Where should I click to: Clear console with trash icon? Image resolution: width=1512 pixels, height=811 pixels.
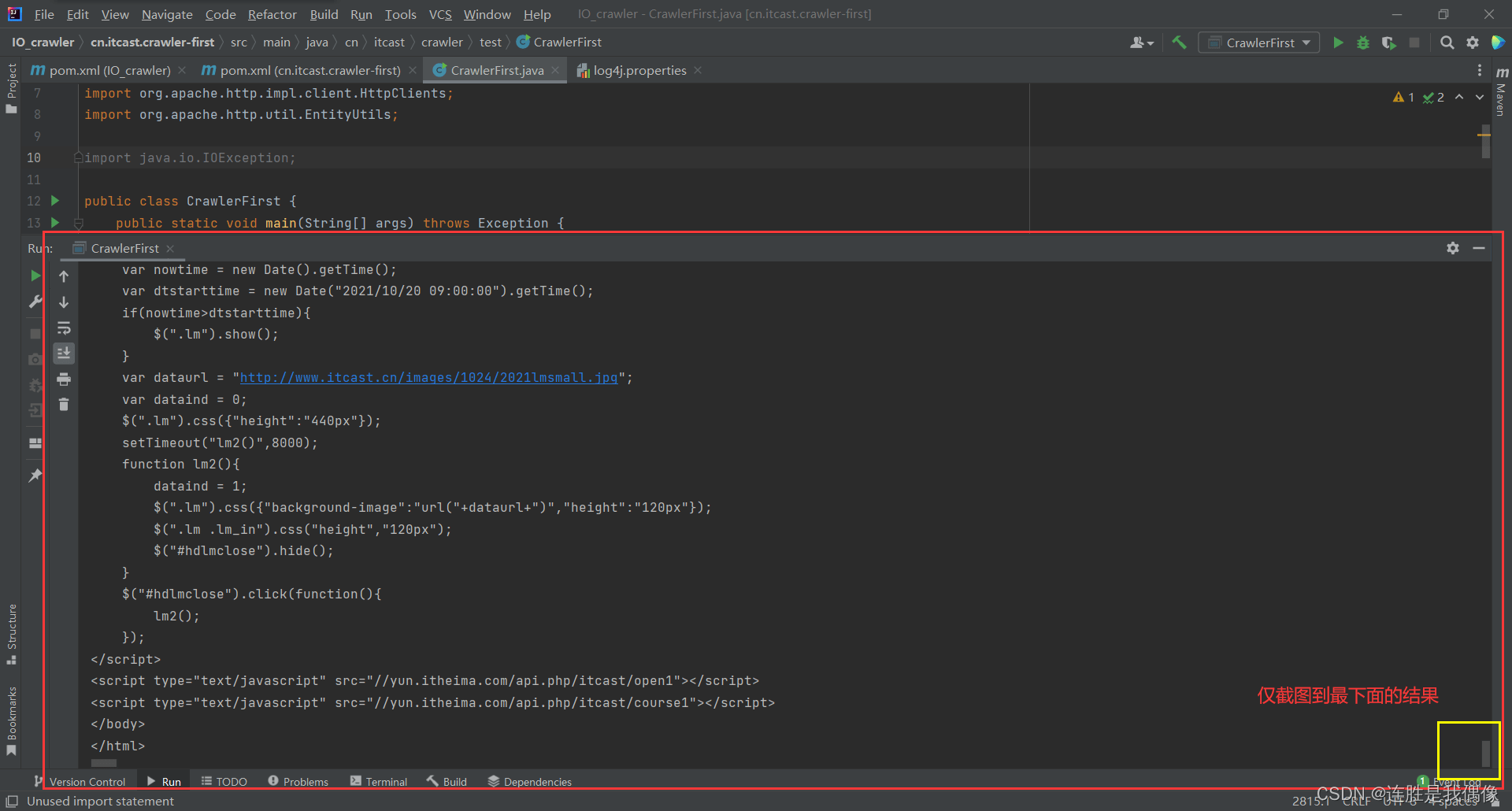coord(64,405)
